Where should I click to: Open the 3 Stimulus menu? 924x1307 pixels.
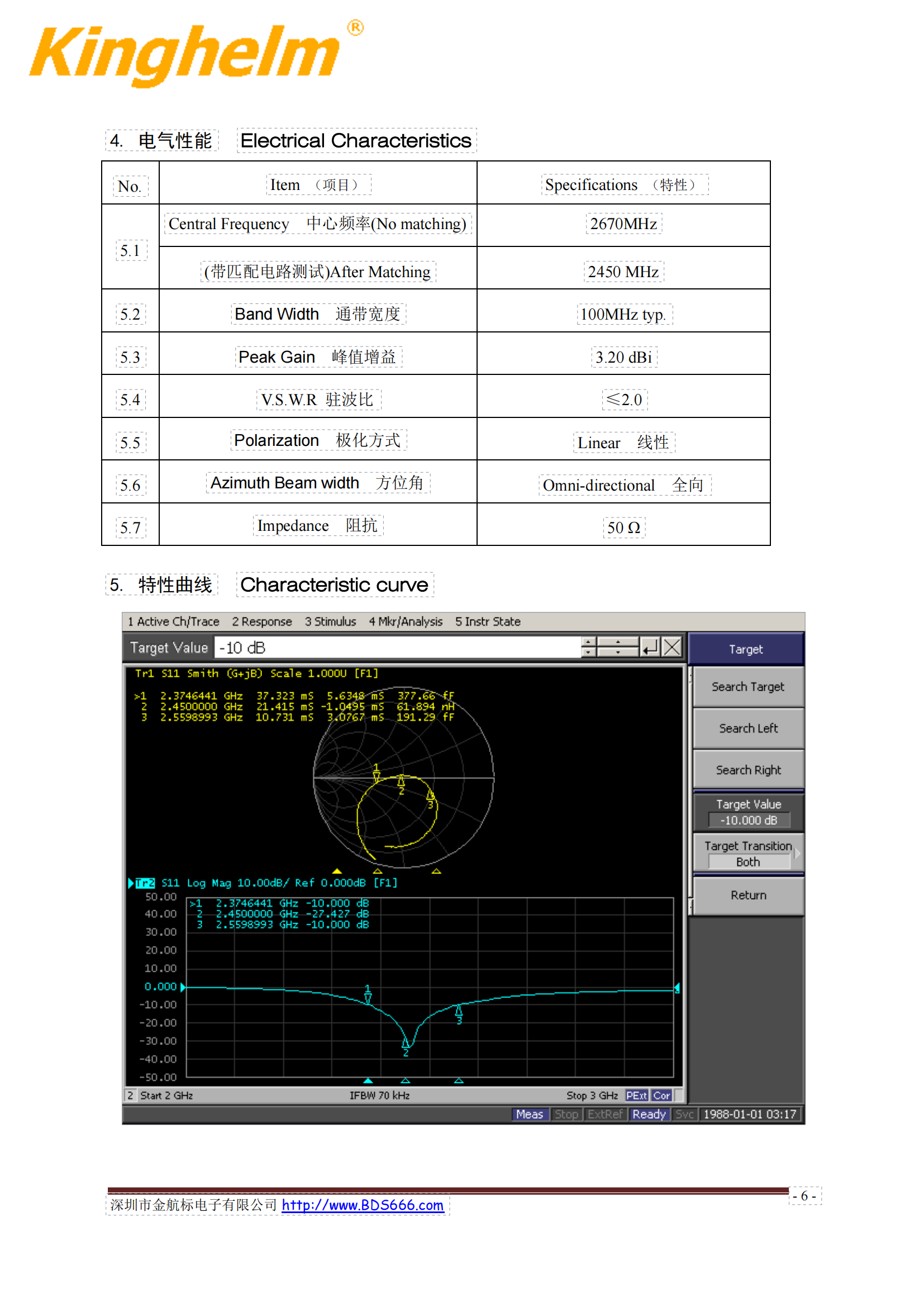[x=331, y=621]
